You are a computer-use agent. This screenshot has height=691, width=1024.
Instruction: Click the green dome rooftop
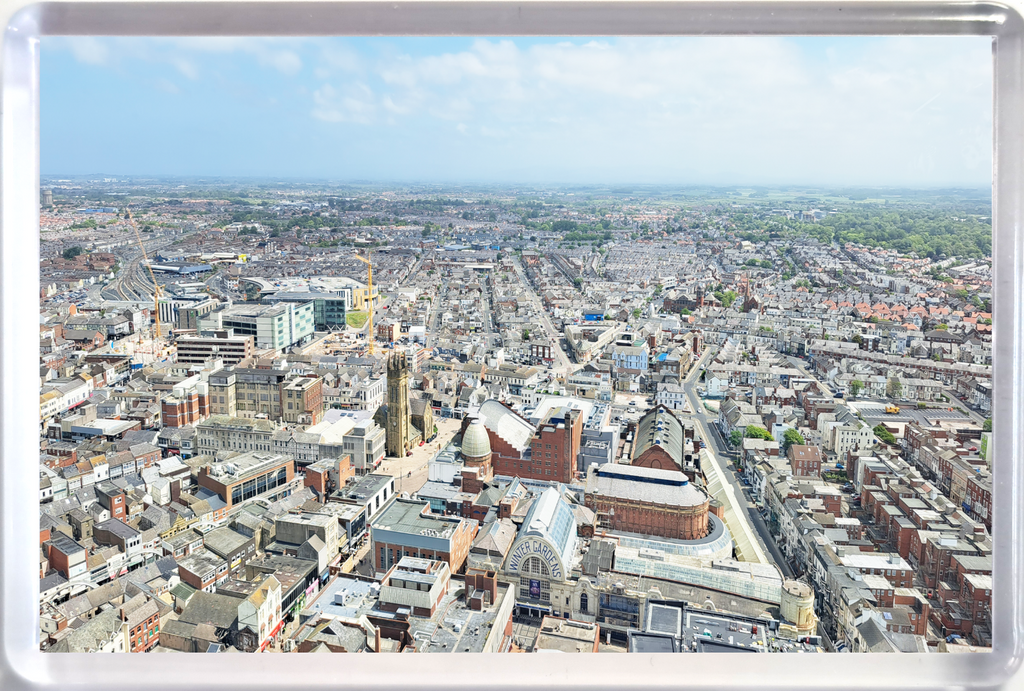tap(475, 440)
